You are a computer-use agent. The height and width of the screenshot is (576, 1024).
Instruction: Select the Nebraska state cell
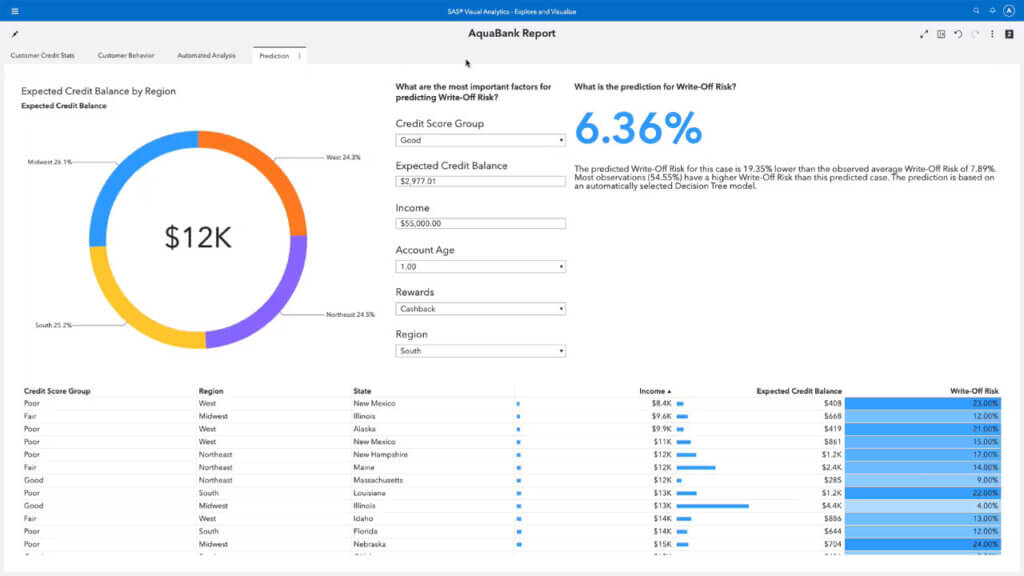(369, 544)
